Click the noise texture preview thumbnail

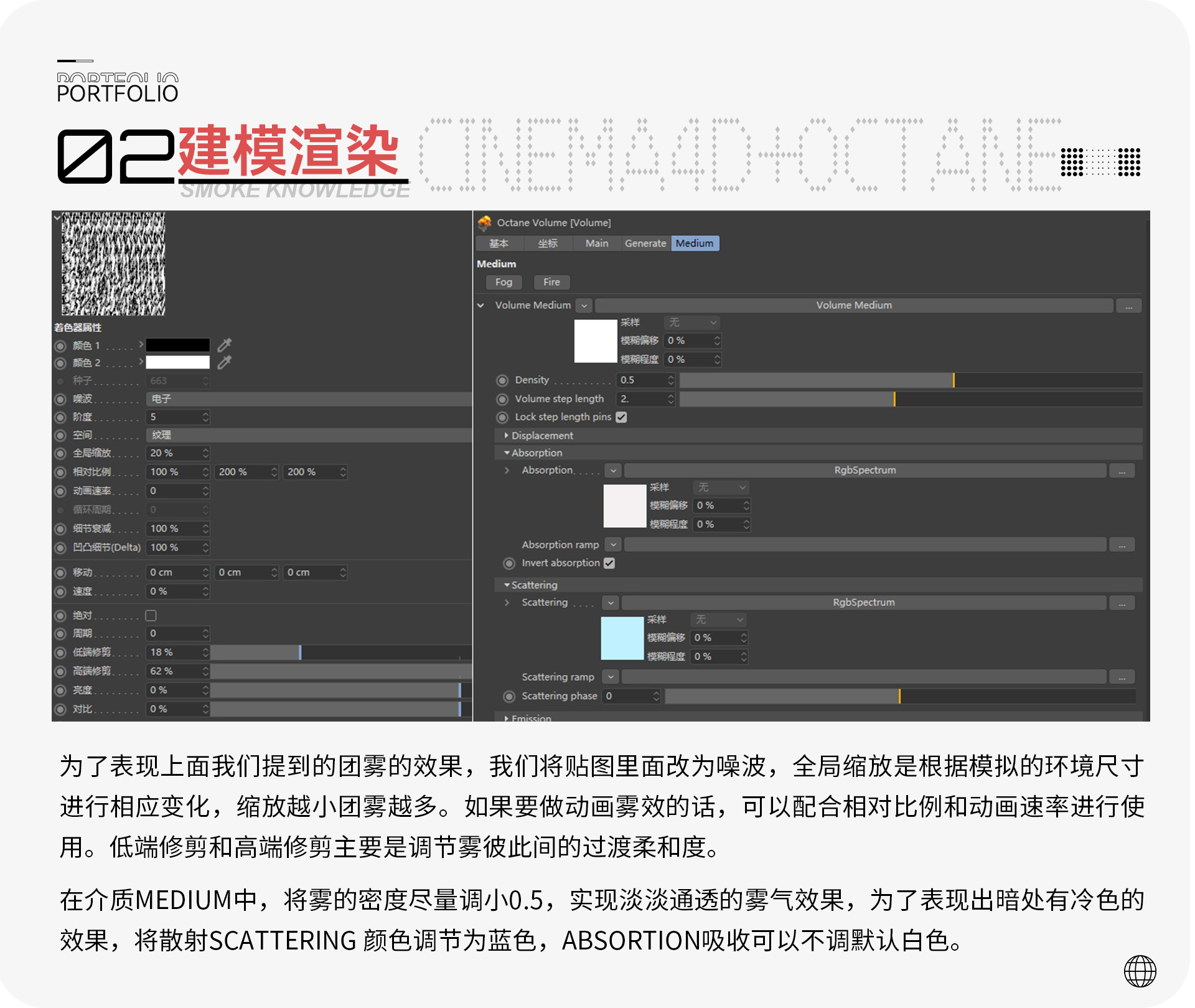113,264
